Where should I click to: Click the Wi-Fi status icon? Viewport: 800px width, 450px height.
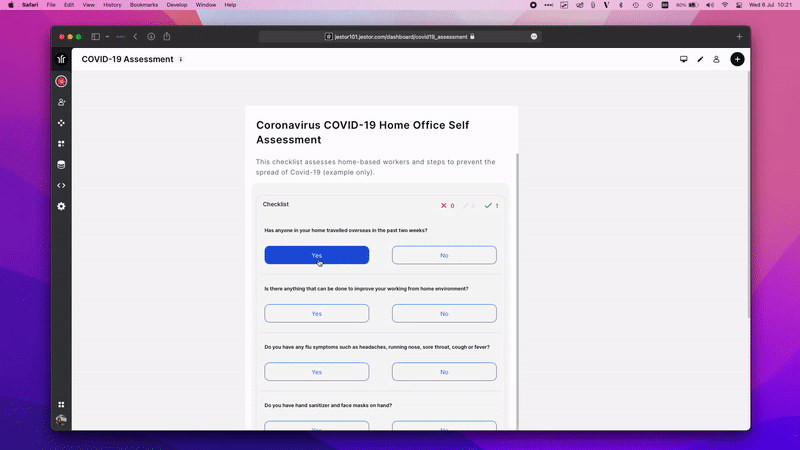point(725,5)
